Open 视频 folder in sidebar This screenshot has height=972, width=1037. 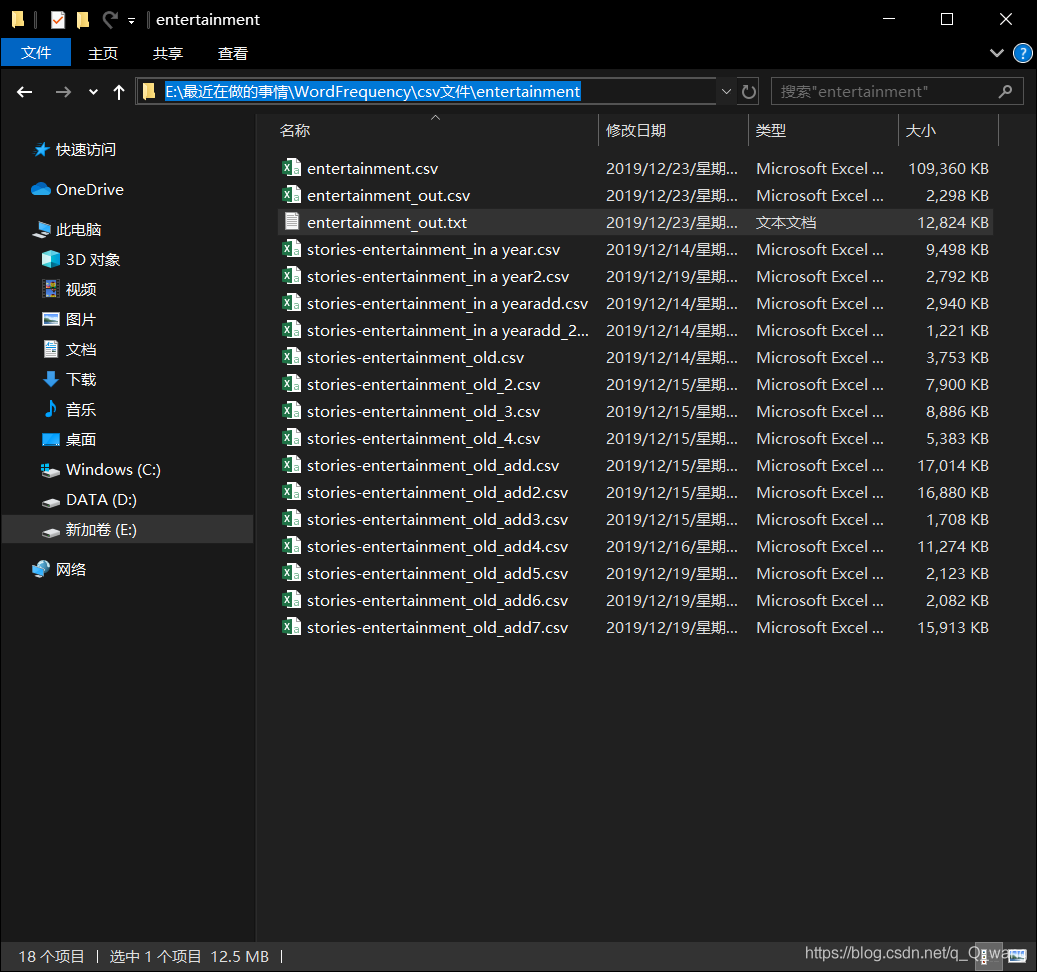[69, 290]
